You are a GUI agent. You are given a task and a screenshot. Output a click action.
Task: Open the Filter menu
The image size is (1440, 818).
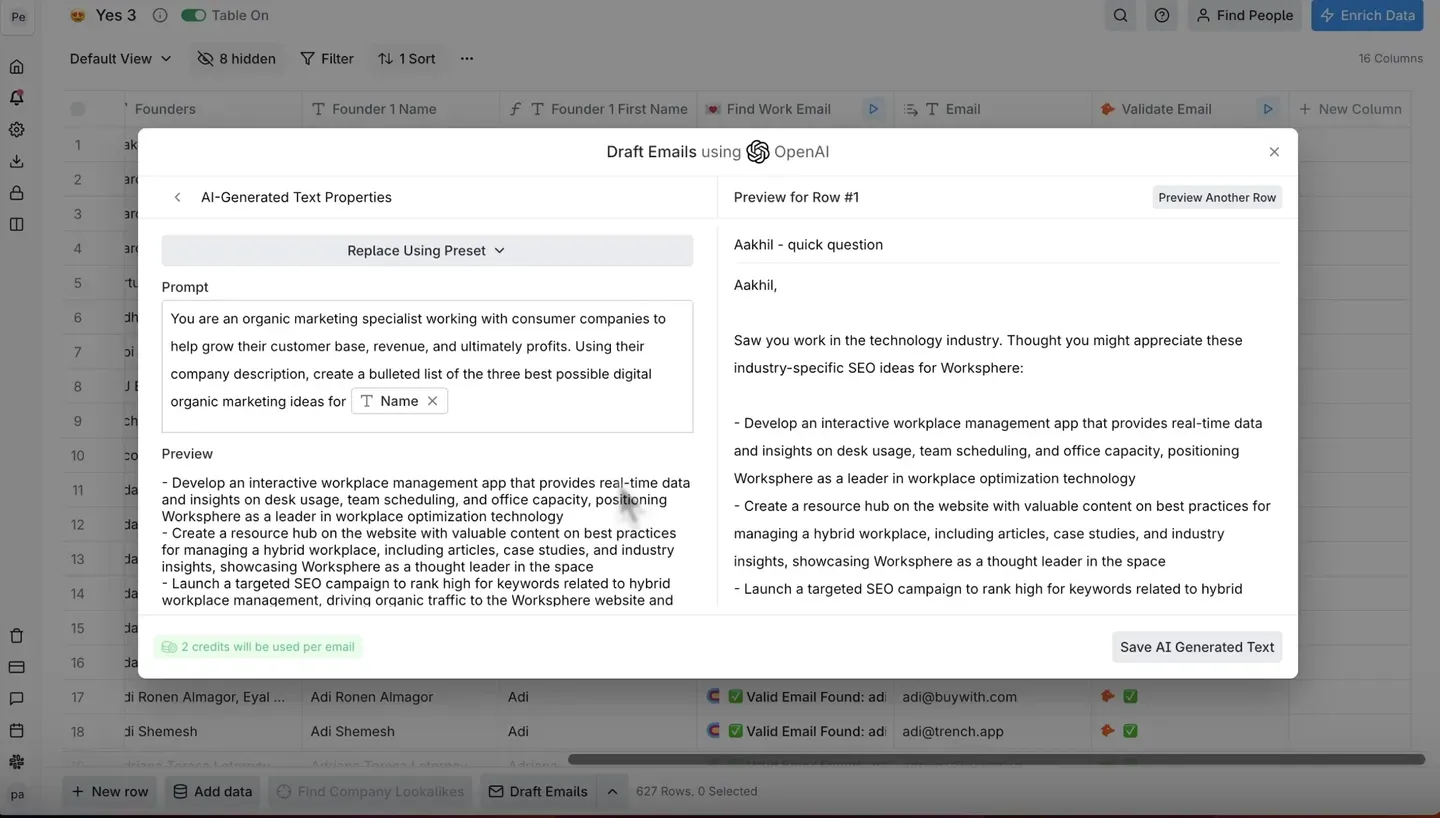tap(327, 59)
